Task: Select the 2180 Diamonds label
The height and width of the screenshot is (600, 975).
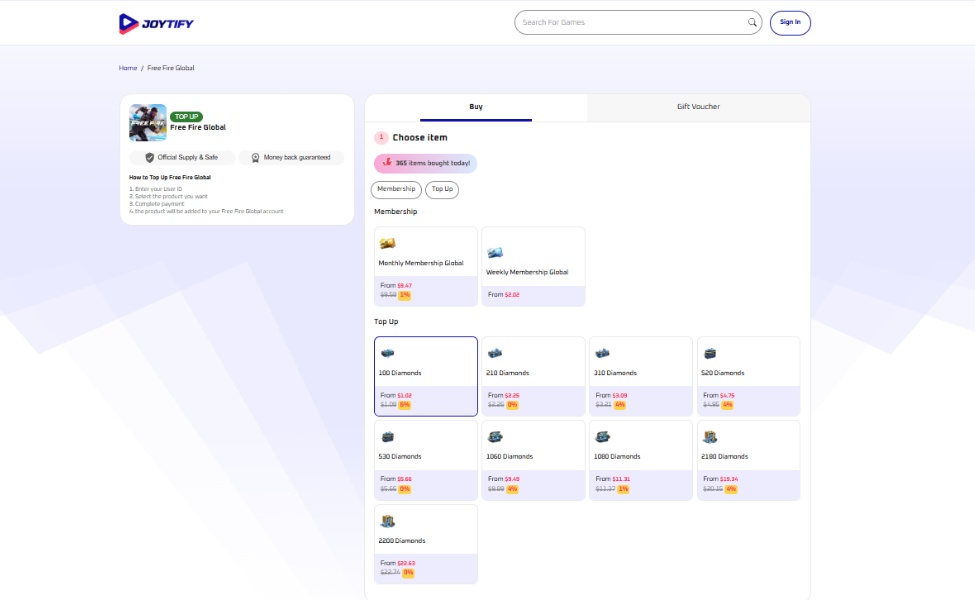Action: (724, 456)
